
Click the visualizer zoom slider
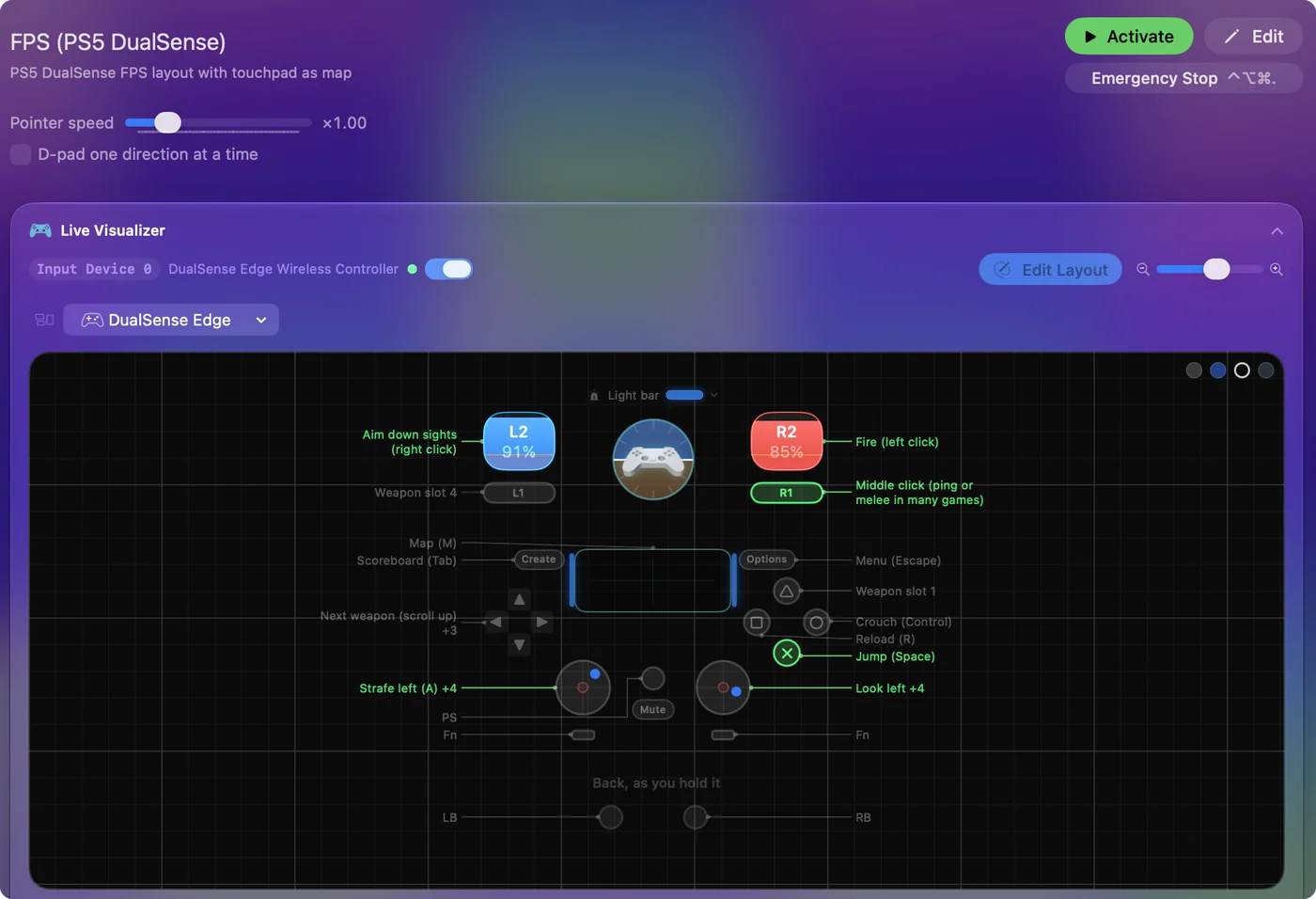(1210, 269)
